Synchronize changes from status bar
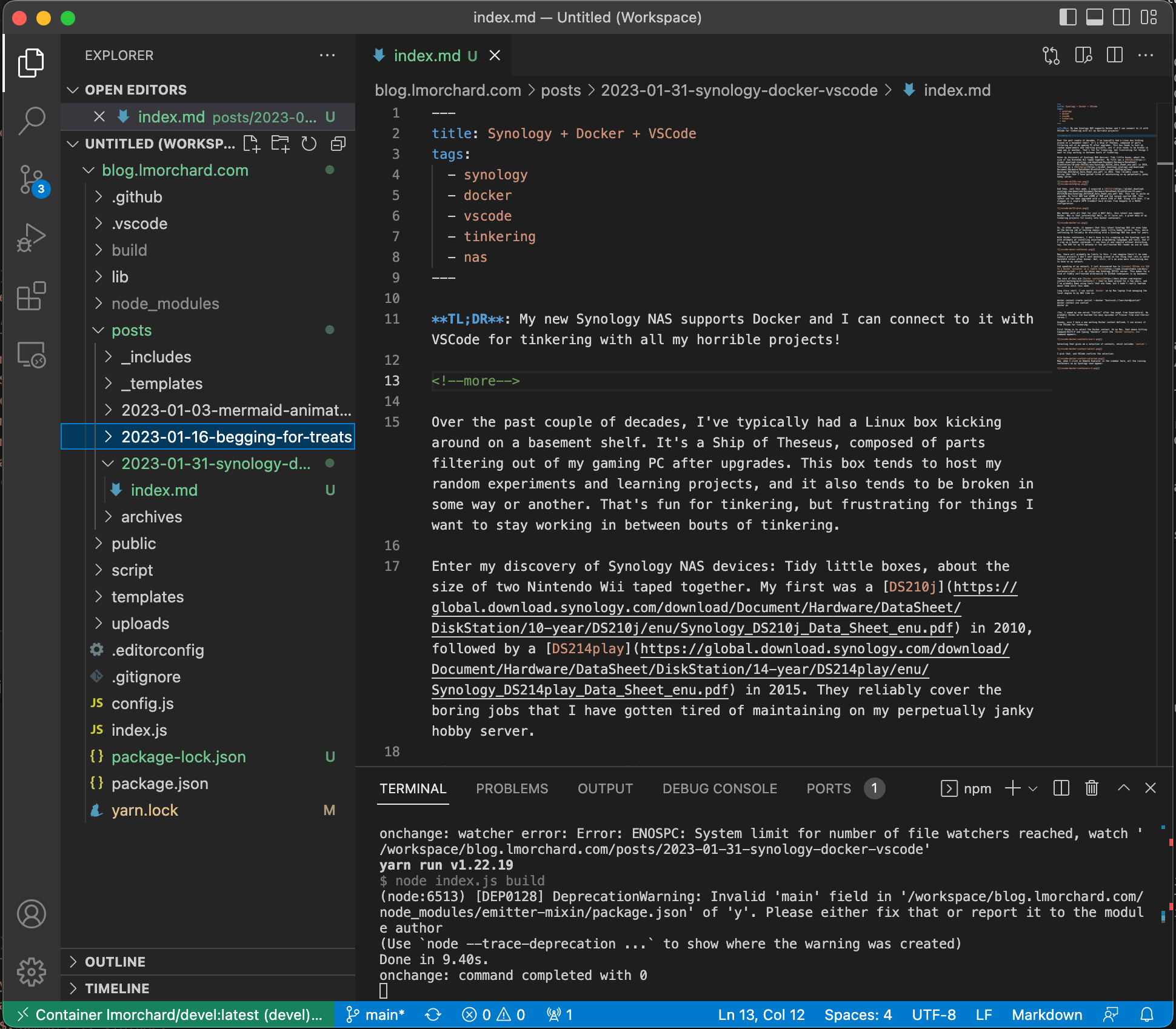The width and height of the screenshot is (1176, 1029). (433, 1015)
